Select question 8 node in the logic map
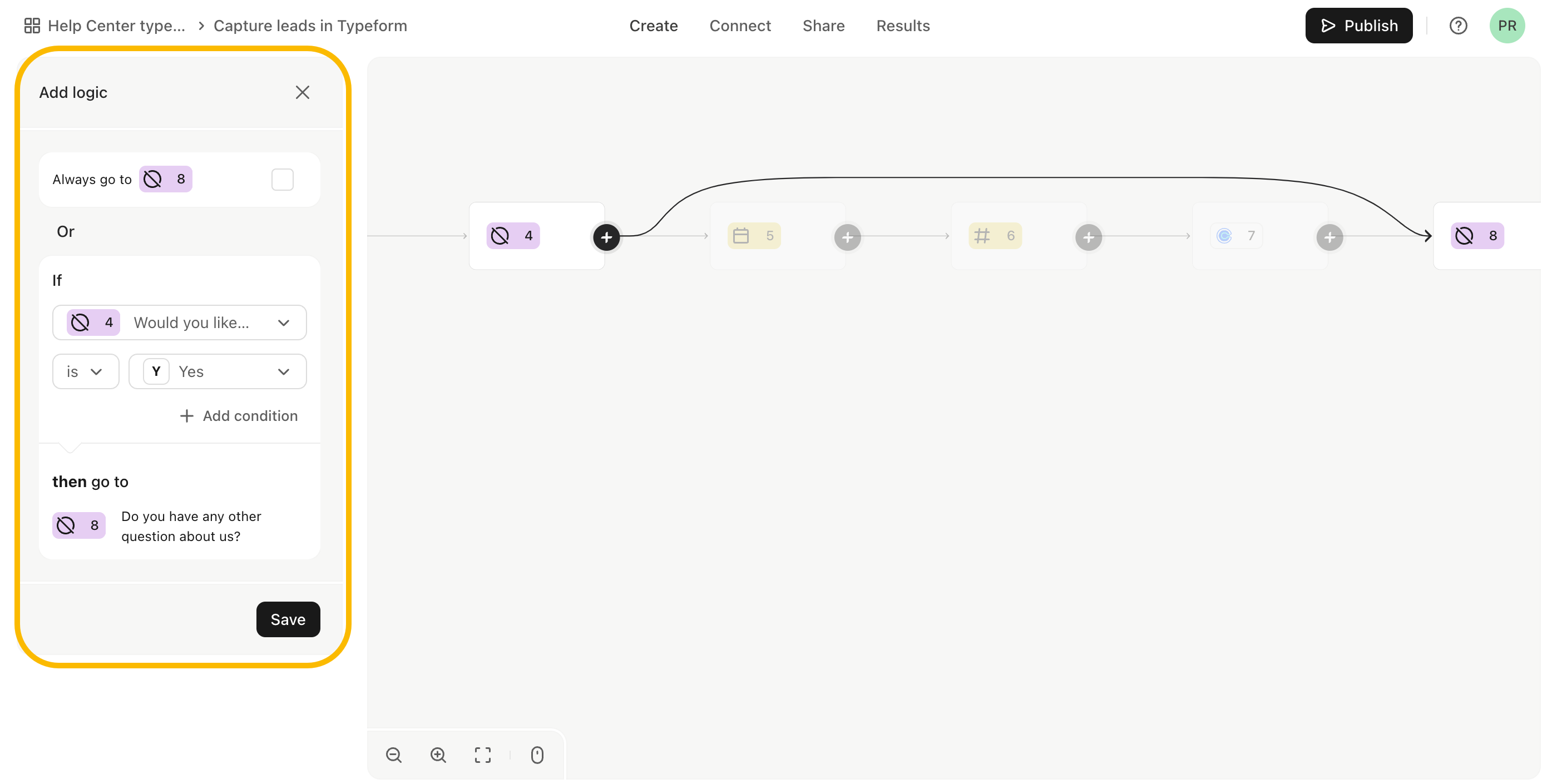Viewport: 1552px width, 784px height. pos(1487,236)
